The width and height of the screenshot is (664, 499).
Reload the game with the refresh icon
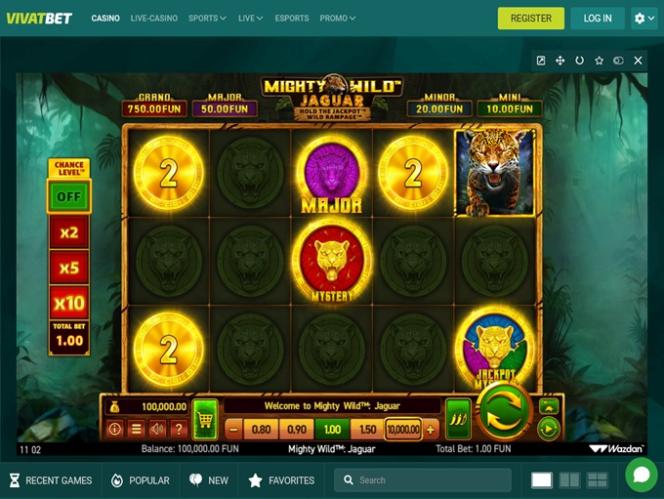[579, 61]
